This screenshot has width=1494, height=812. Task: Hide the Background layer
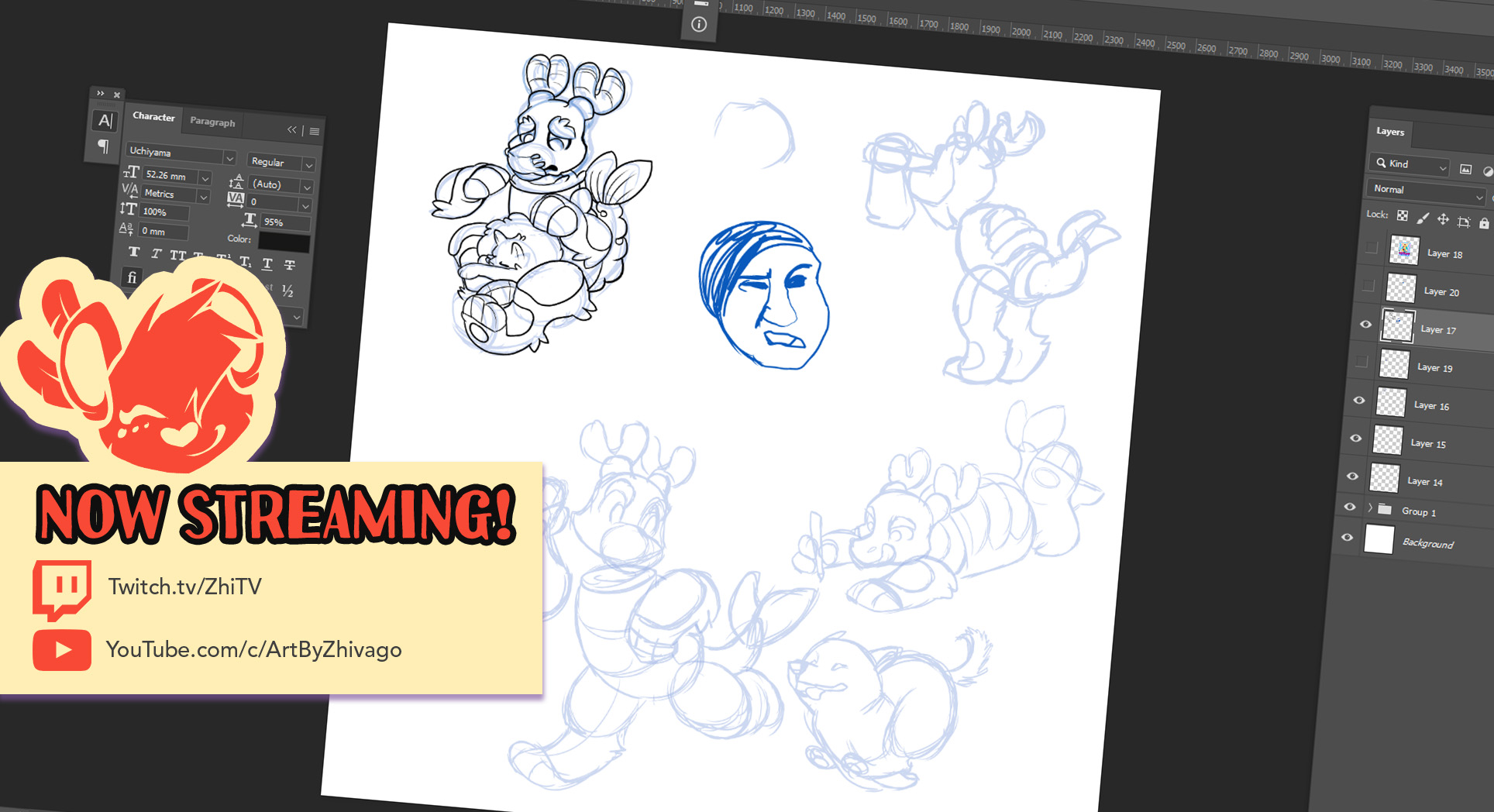tap(1347, 536)
